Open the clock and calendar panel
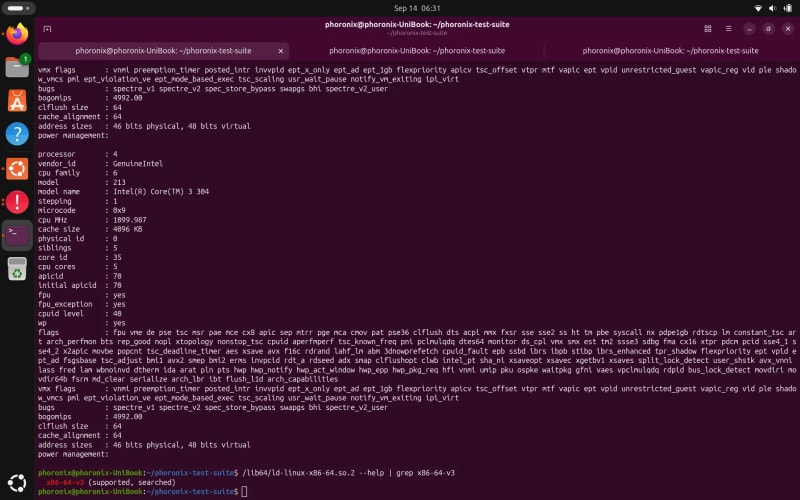This screenshot has width=800, height=500. pos(417,8)
